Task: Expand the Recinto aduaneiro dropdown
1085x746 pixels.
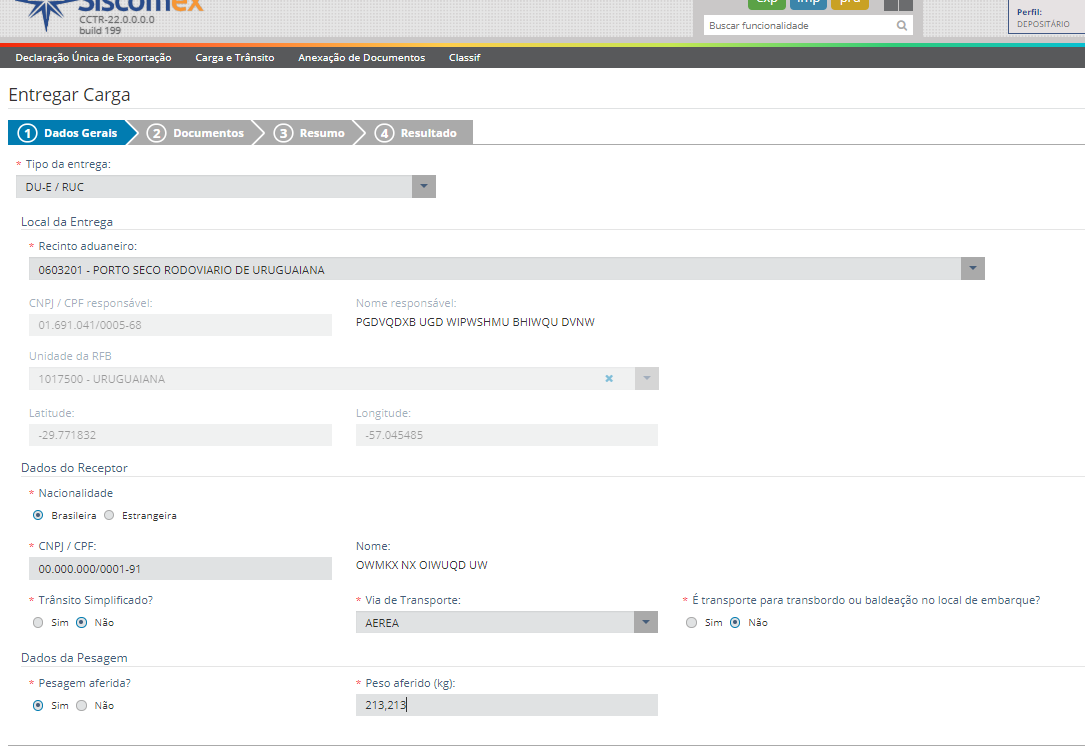Action: click(972, 269)
